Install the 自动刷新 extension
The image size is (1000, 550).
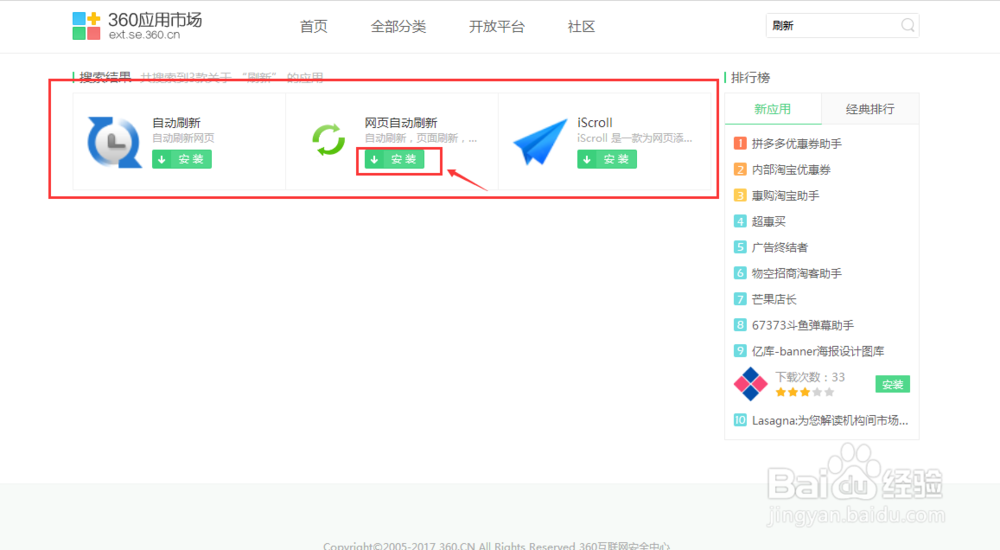click(182, 159)
